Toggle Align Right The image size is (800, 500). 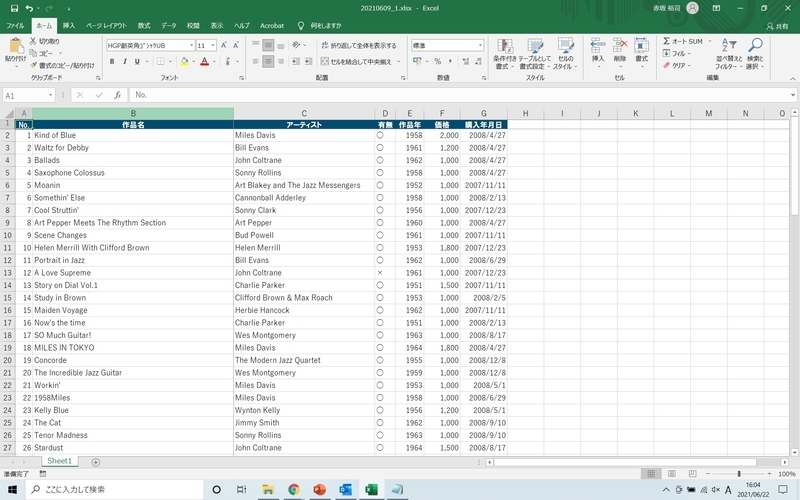pos(280,61)
